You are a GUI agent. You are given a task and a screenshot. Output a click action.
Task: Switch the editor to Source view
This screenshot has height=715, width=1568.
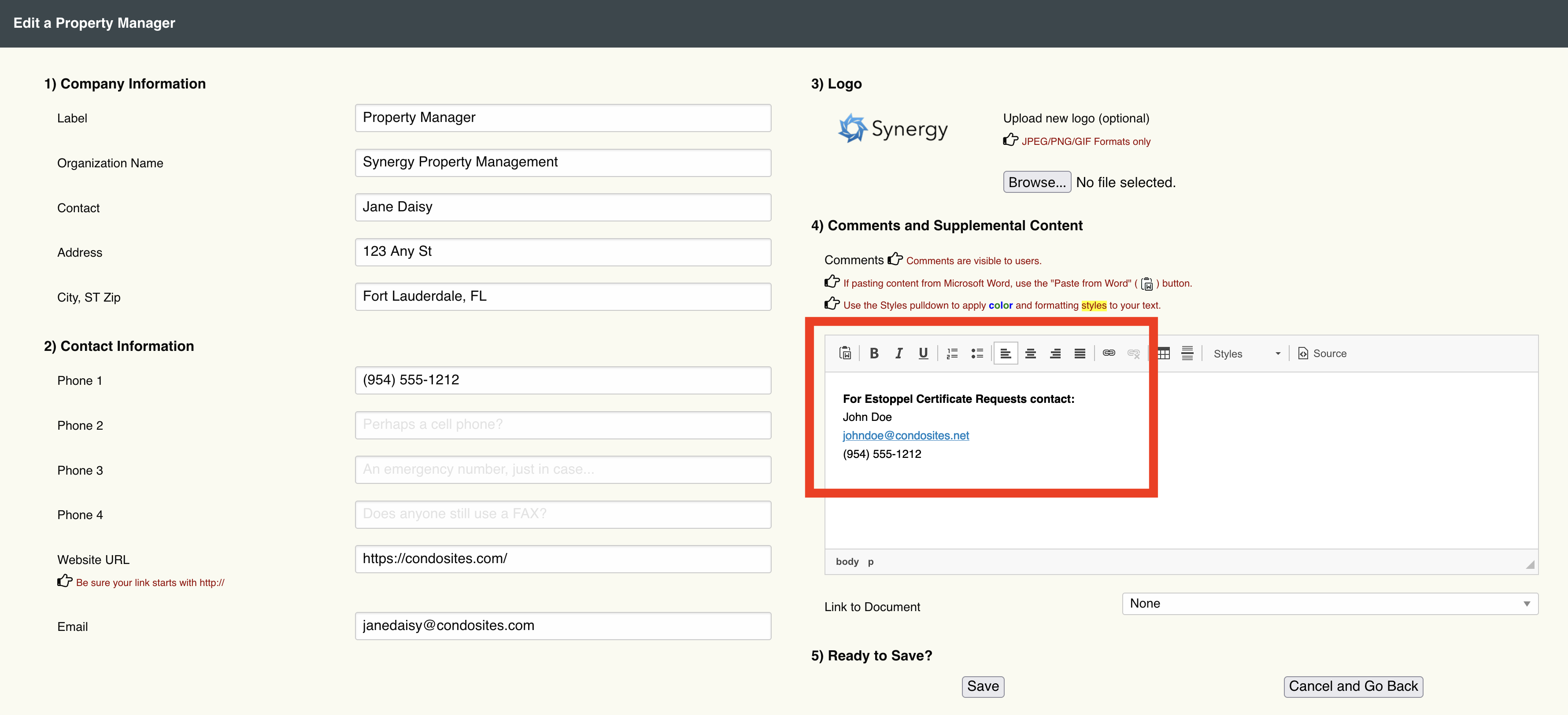coord(1322,354)
